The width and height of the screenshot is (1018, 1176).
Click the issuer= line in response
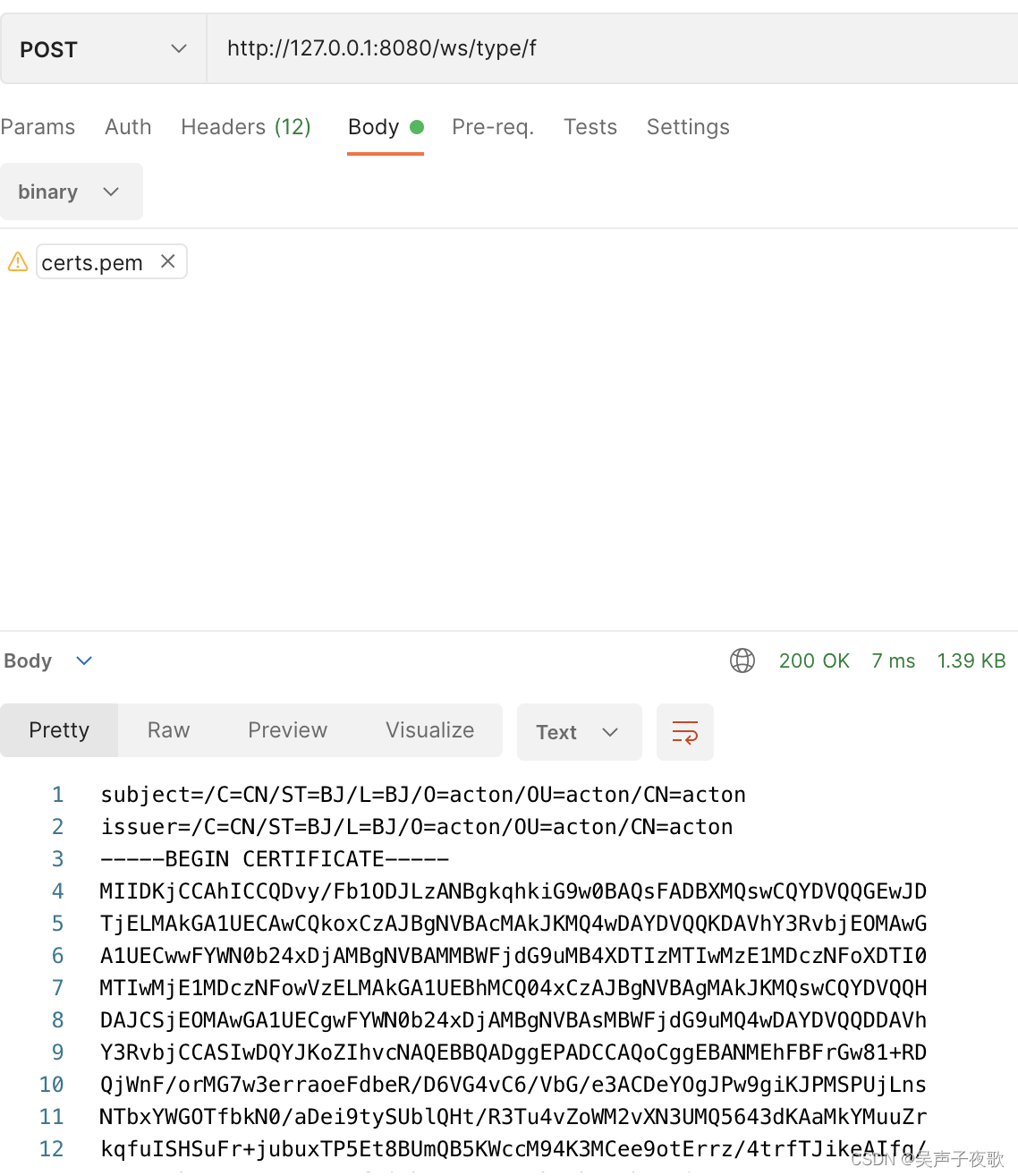417,827
